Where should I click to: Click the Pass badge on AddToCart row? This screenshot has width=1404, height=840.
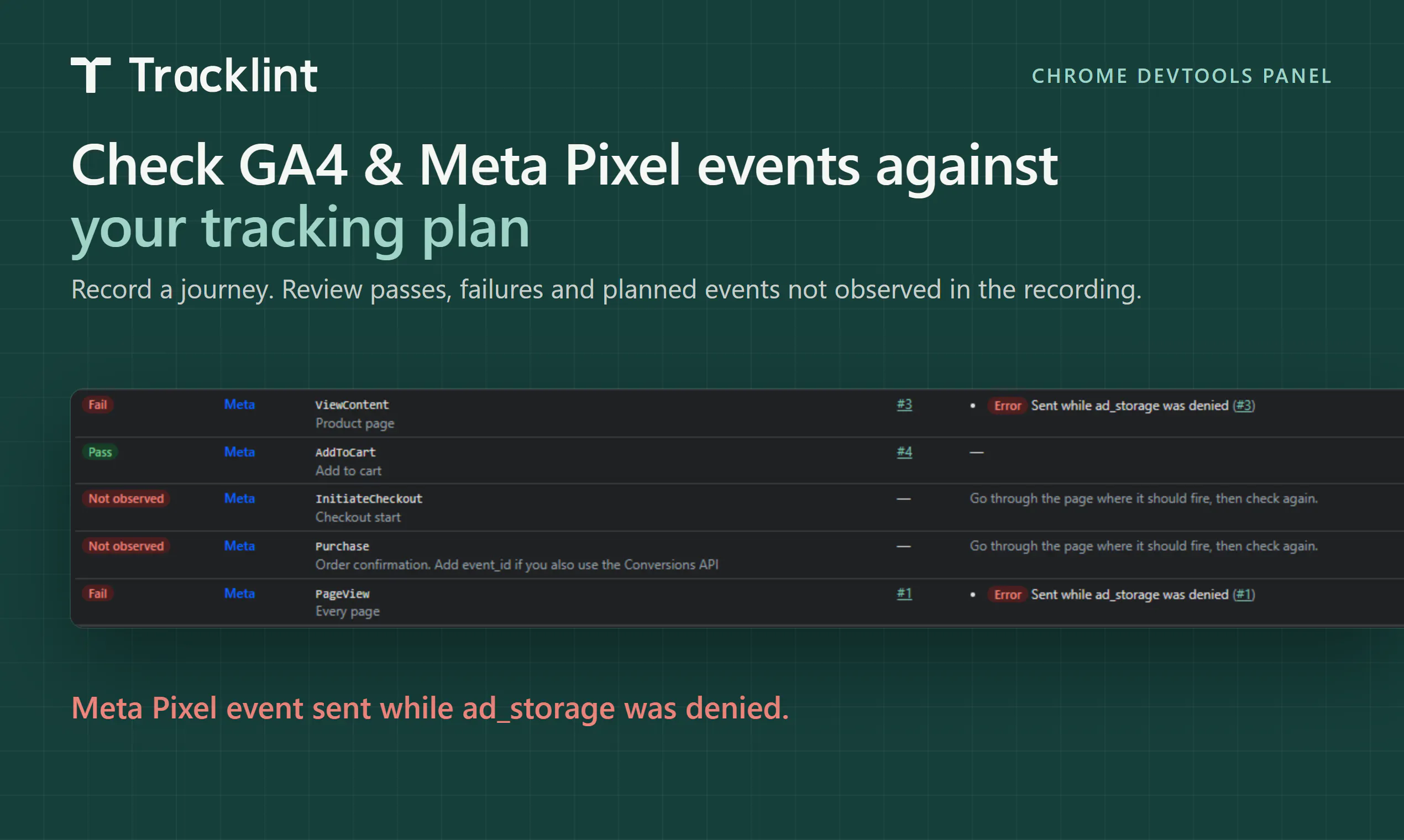point(99,452)
